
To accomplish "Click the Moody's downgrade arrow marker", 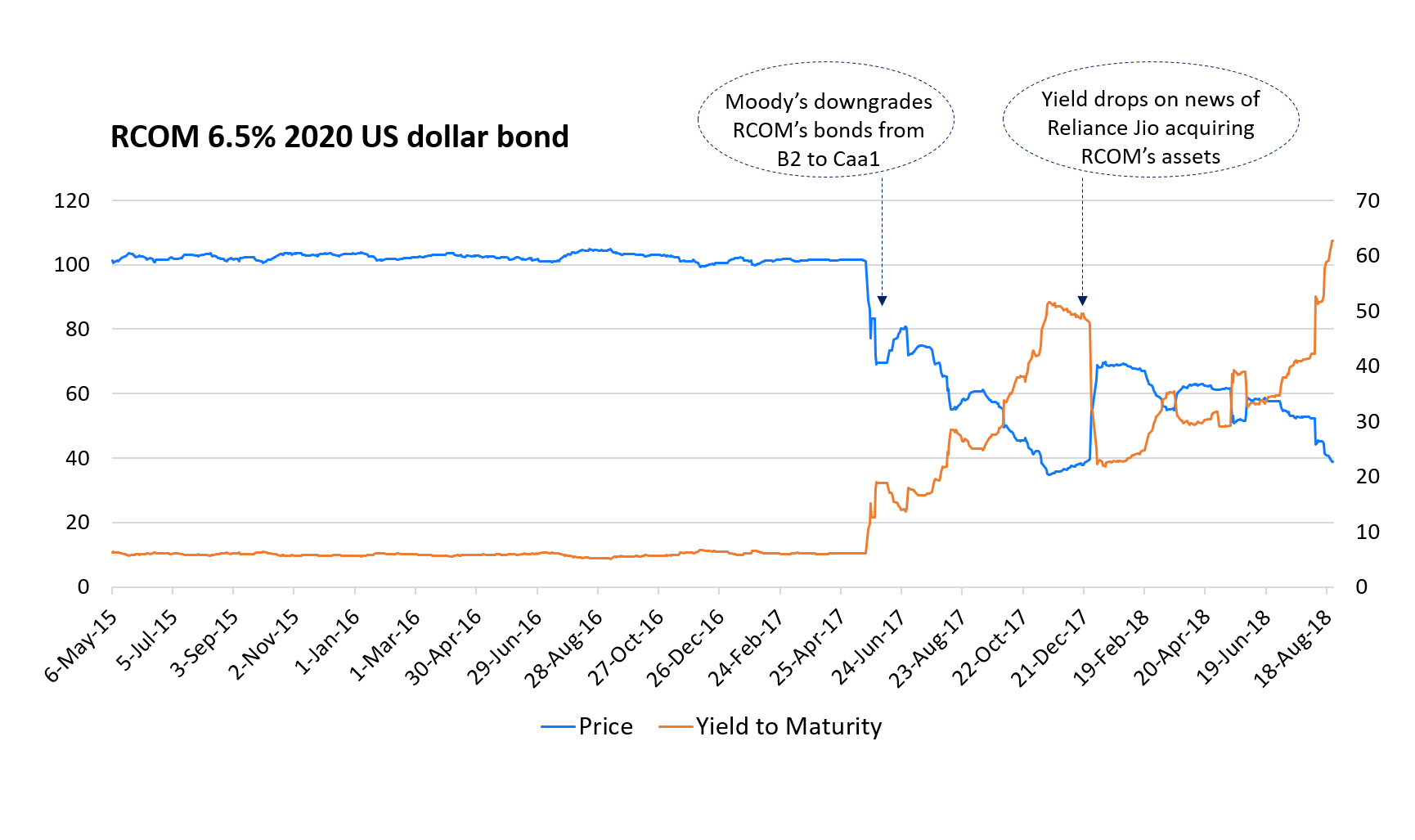I will pyautogui.click(x=882, y=301).
